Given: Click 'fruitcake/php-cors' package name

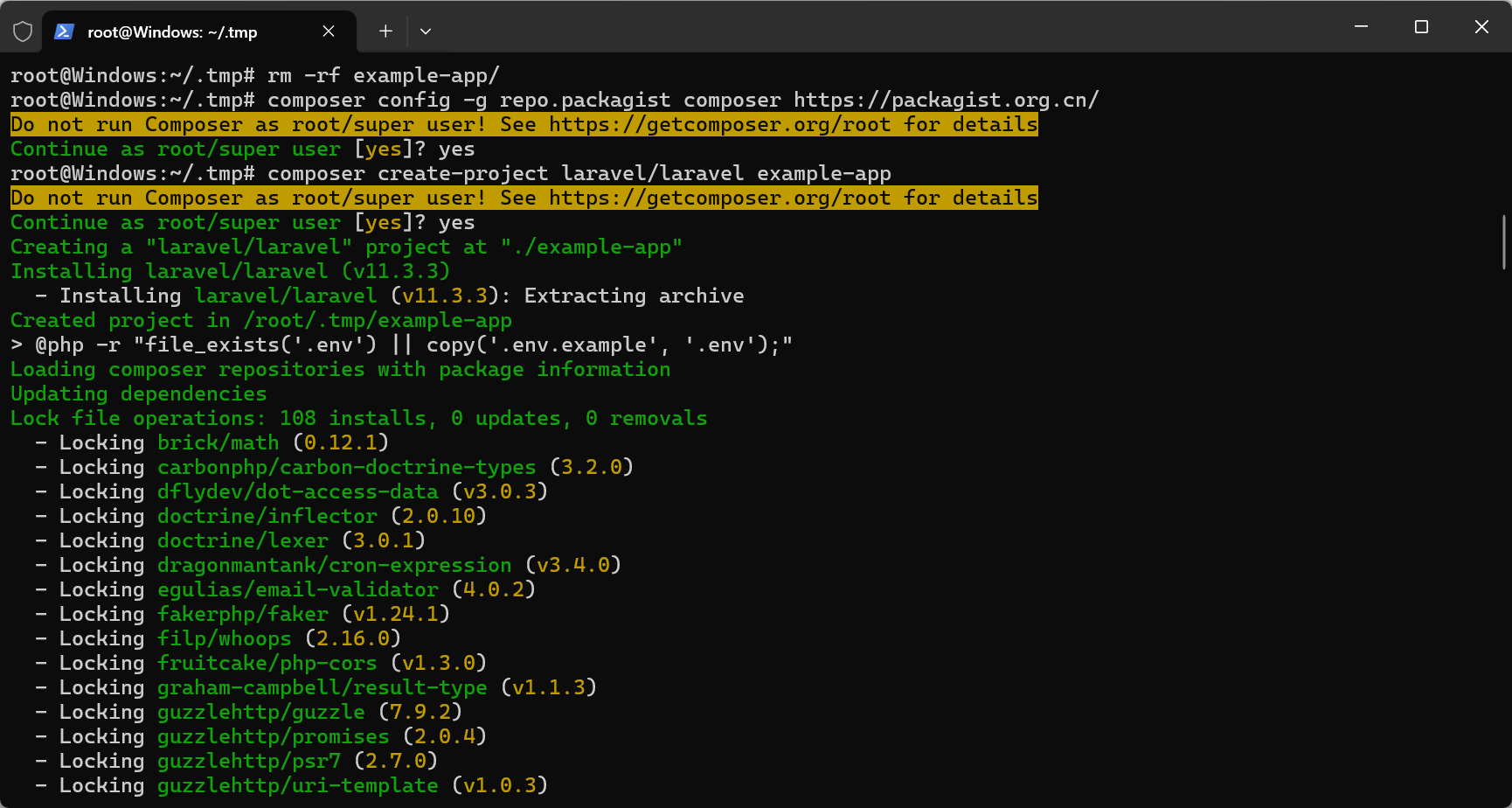Looking at the screenshot, I should click(267, 663).
